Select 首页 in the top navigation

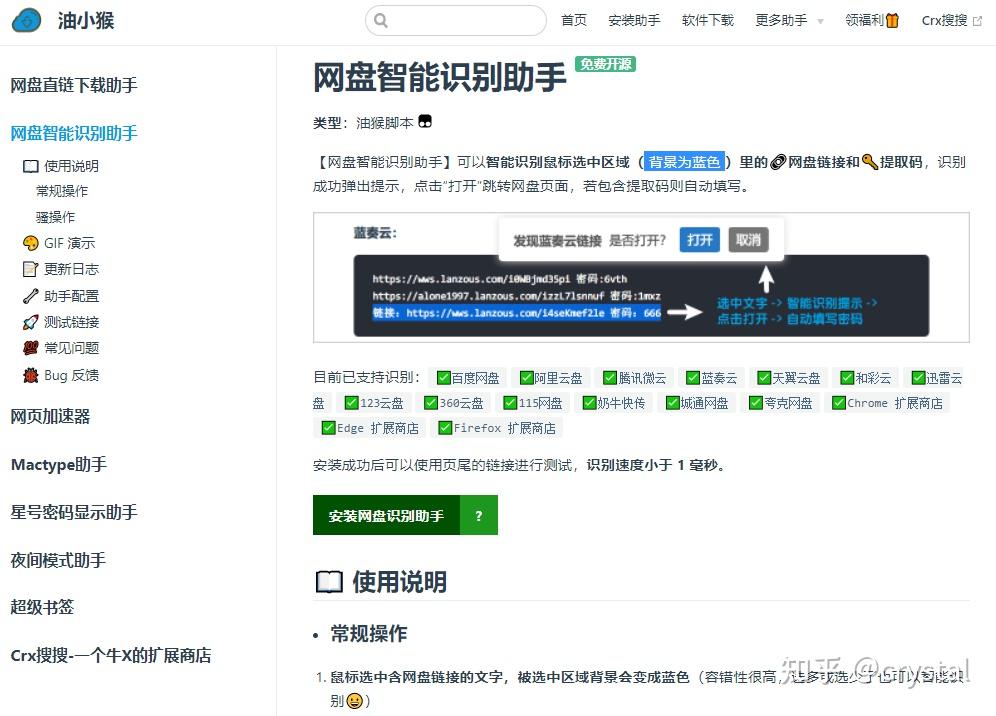coord(574,19)
